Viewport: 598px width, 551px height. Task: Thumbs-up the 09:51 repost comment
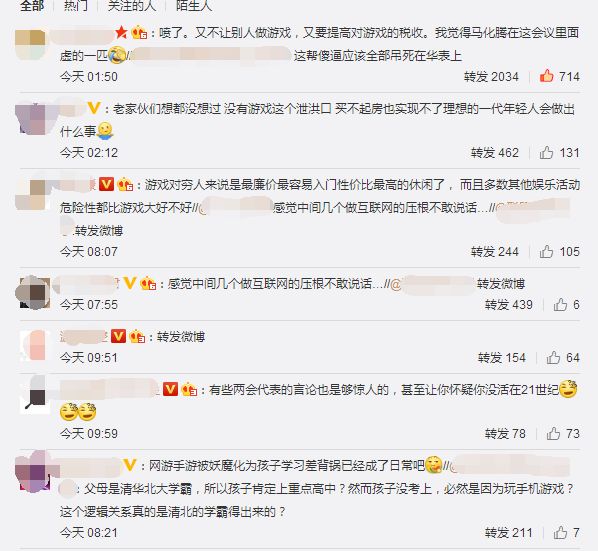553,358
